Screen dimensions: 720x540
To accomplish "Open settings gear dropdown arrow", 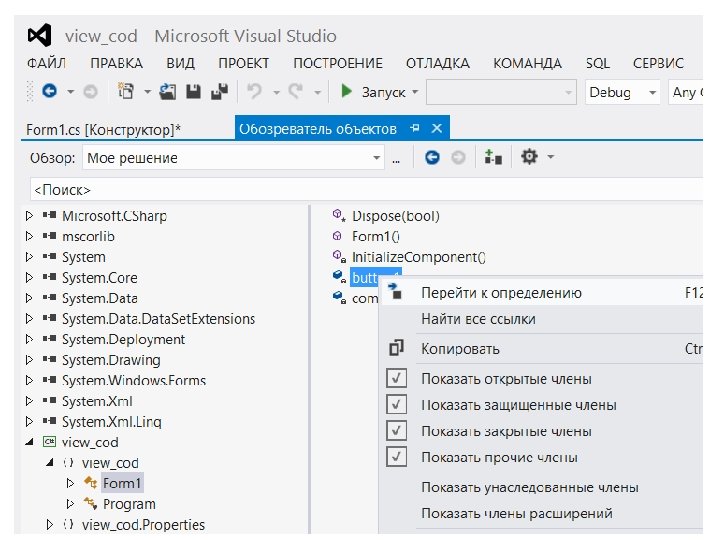I will (x=551, y=157).
